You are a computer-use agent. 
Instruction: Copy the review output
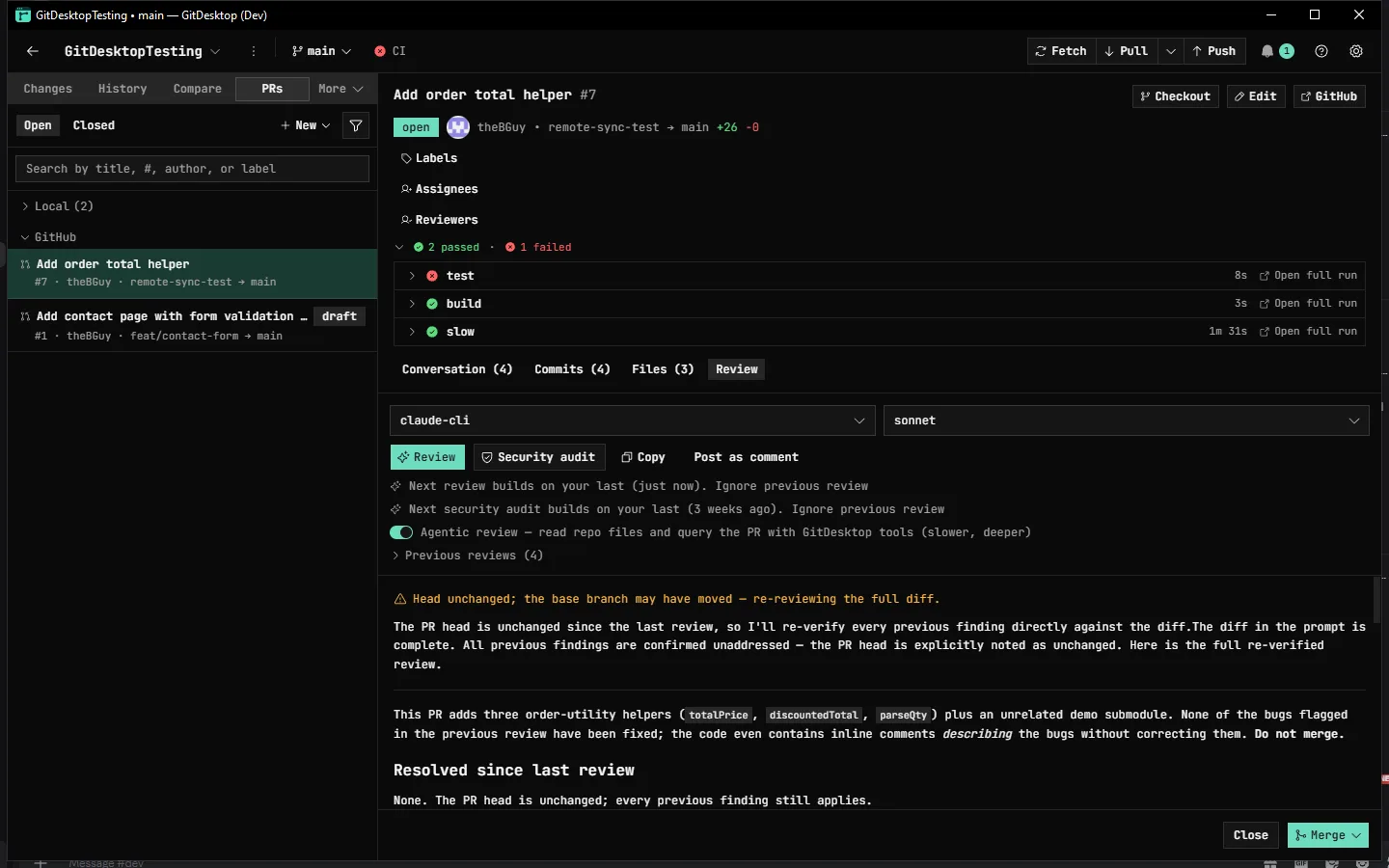click(x=643, y=457)
